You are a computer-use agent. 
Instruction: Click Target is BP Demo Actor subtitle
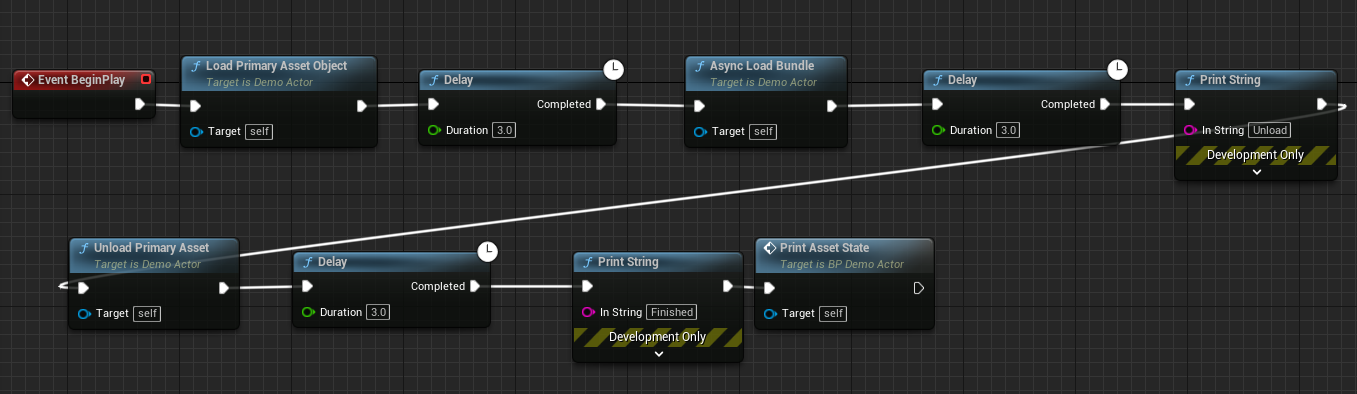pyautogui.click(x=842, y=264)
